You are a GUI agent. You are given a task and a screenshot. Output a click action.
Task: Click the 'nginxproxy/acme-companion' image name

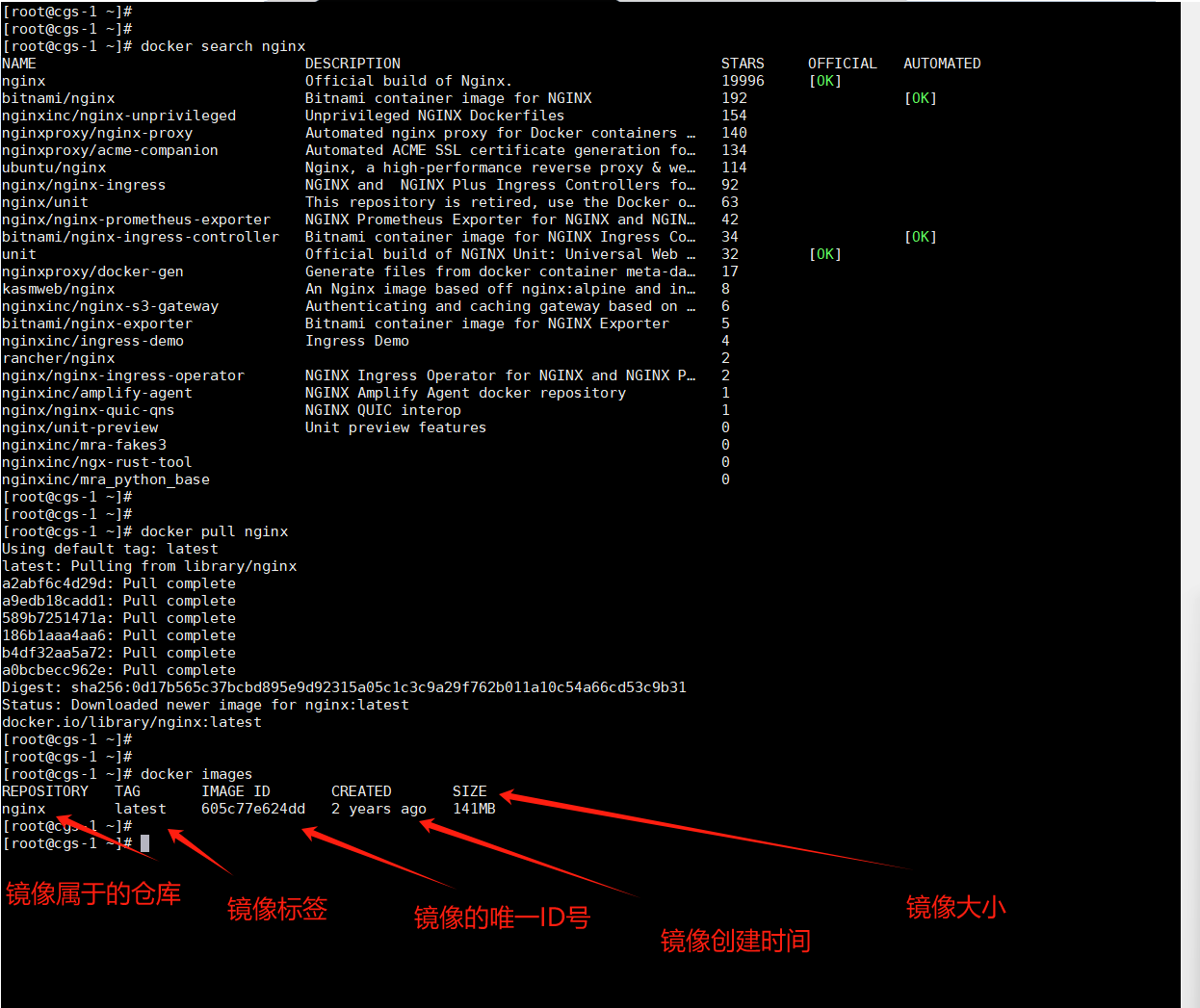coord(110,150)
